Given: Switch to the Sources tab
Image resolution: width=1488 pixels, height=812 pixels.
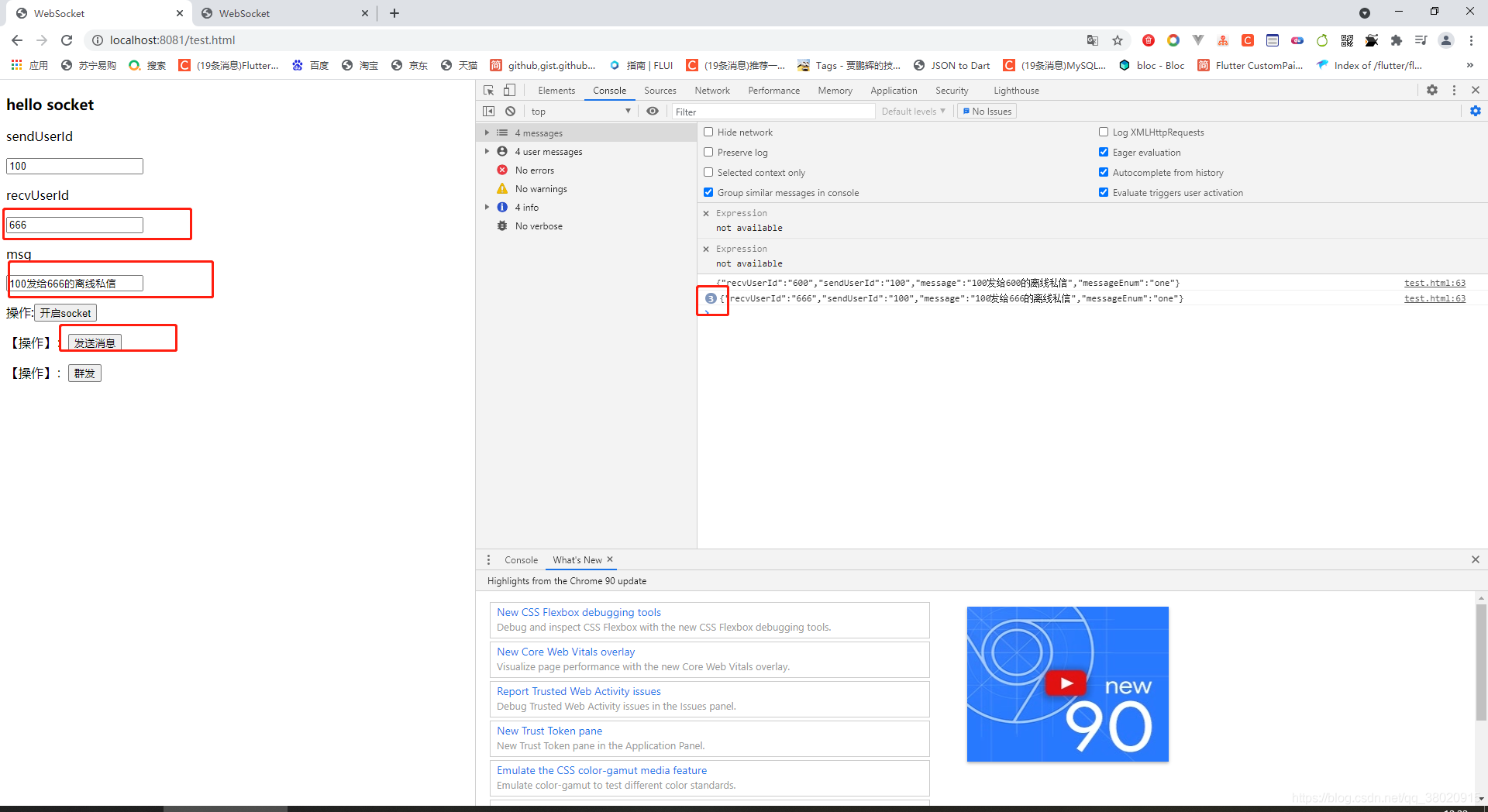Looking at the screenshot, I should click(x=660, y=91).
